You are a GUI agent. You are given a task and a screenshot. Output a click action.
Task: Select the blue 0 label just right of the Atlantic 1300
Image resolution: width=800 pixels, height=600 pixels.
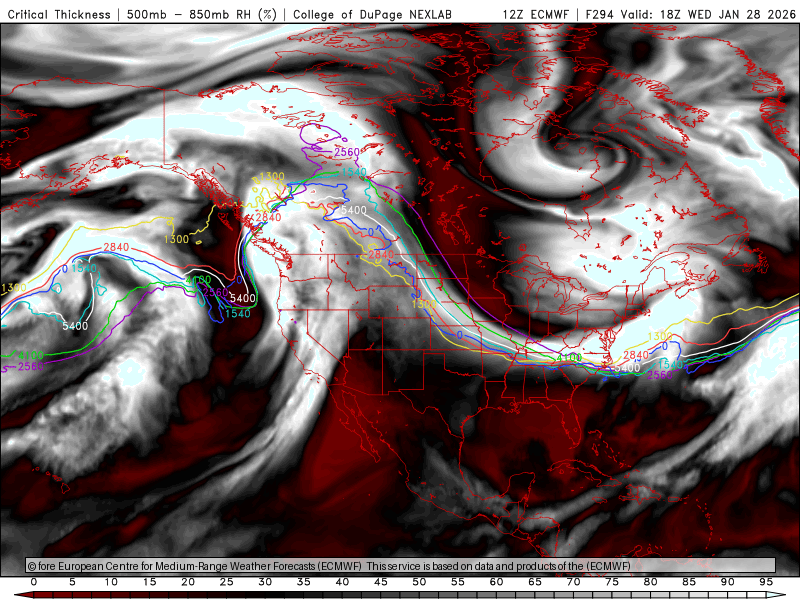664,346
